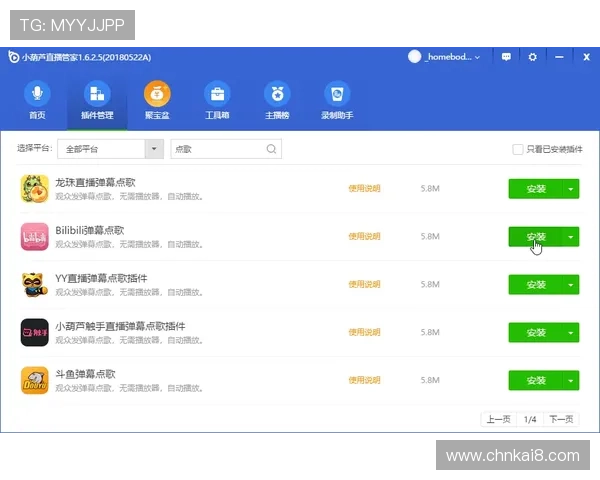Expand install options for Bilibili弹幕点歌
600x480 pixels.
click(x=571, y=237)
